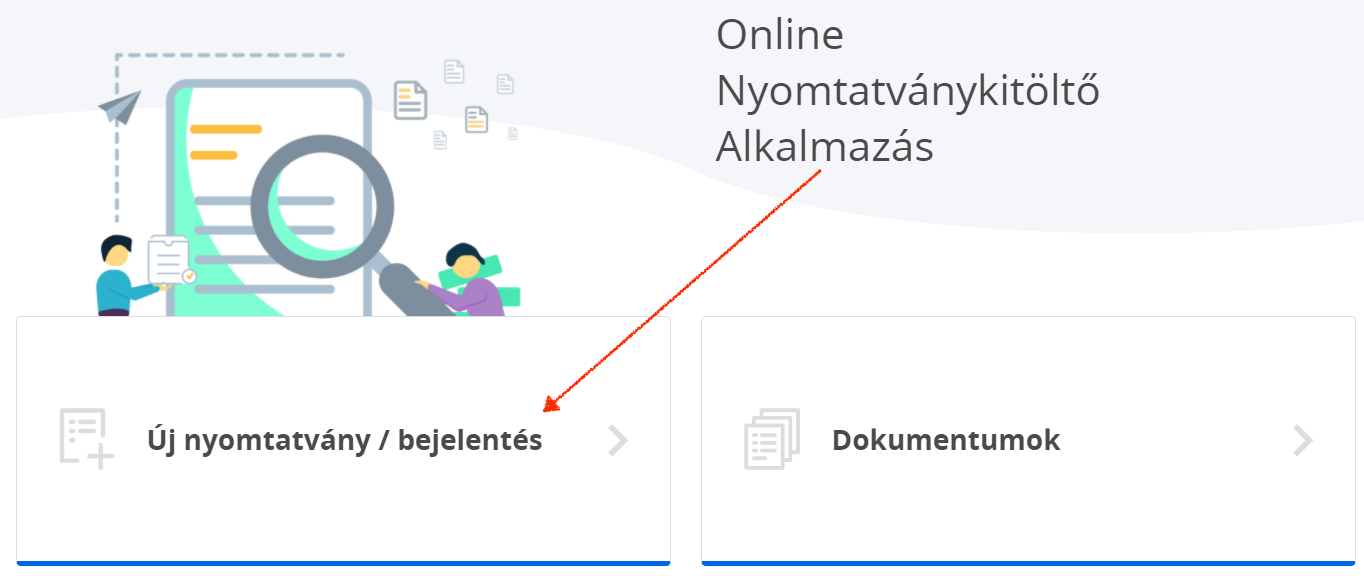This screenshot has height=576, width=1364.
Task: Open the Új nyomtatvány / bejelentés card
Action: [343, 441]
